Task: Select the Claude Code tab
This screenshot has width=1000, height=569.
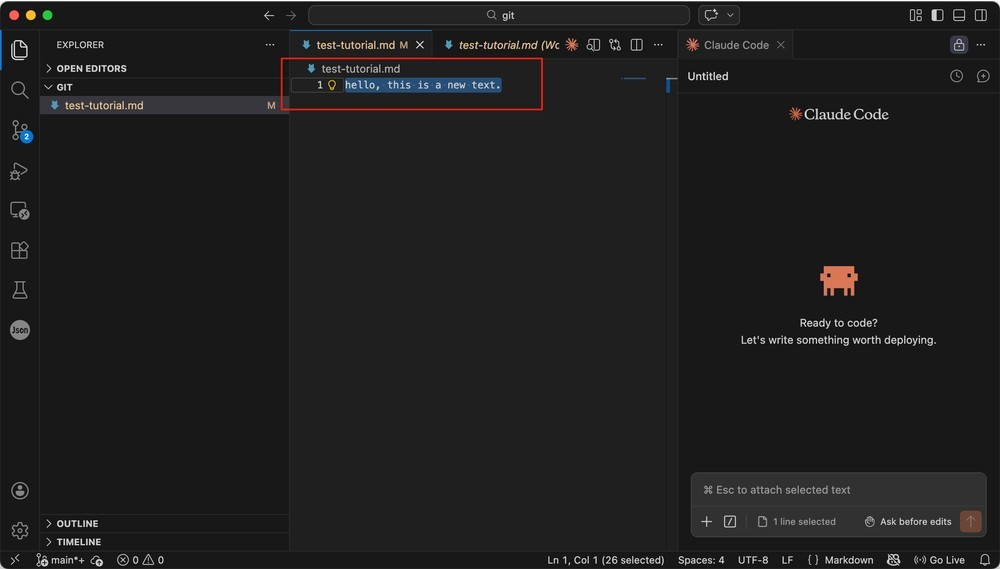Action: tap(736, 45)
